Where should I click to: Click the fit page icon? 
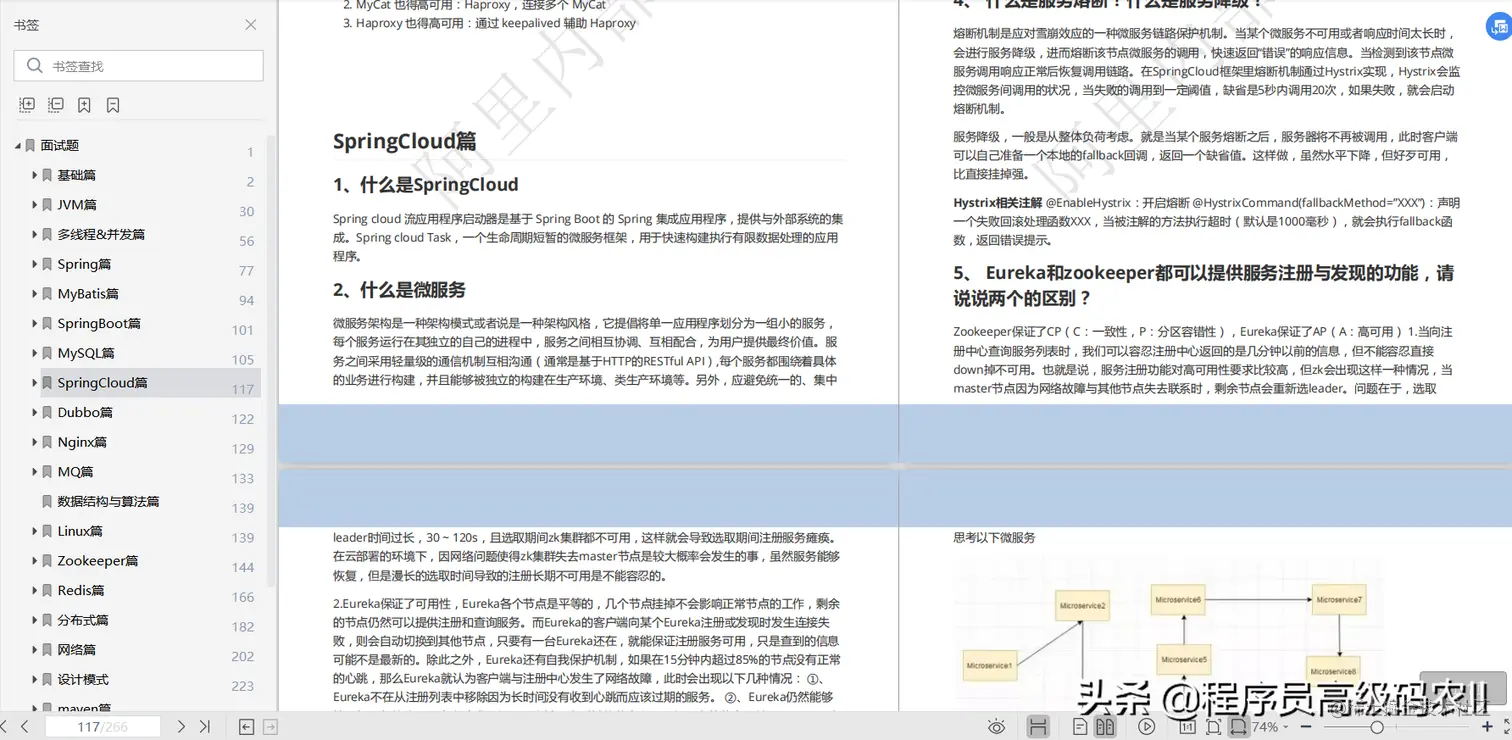tap(1214, 727)
